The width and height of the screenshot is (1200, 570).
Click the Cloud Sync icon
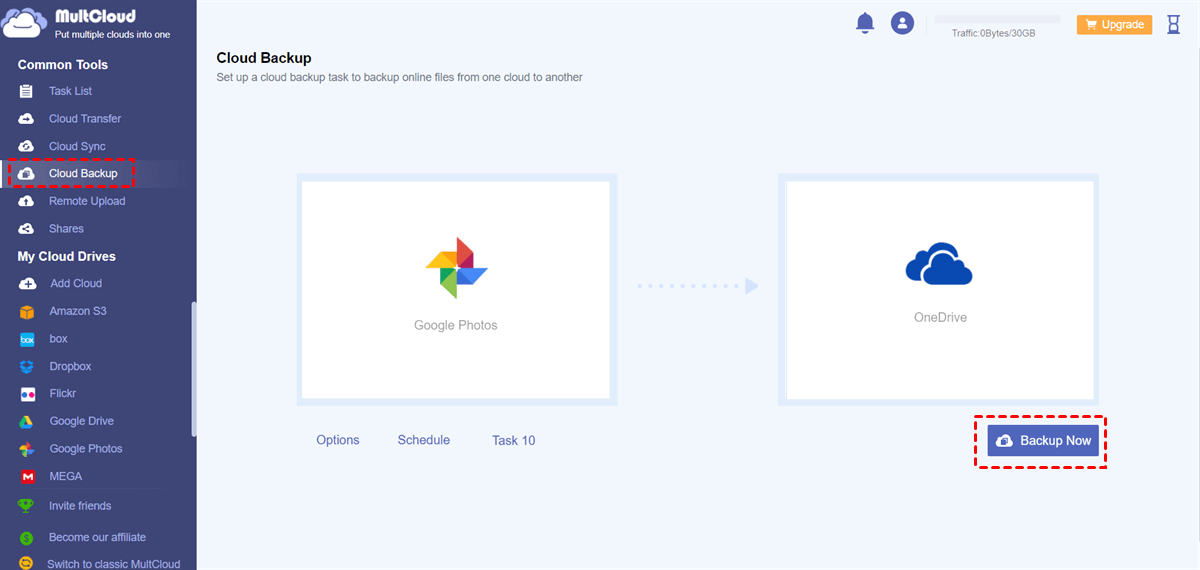[x=27, y=146]
